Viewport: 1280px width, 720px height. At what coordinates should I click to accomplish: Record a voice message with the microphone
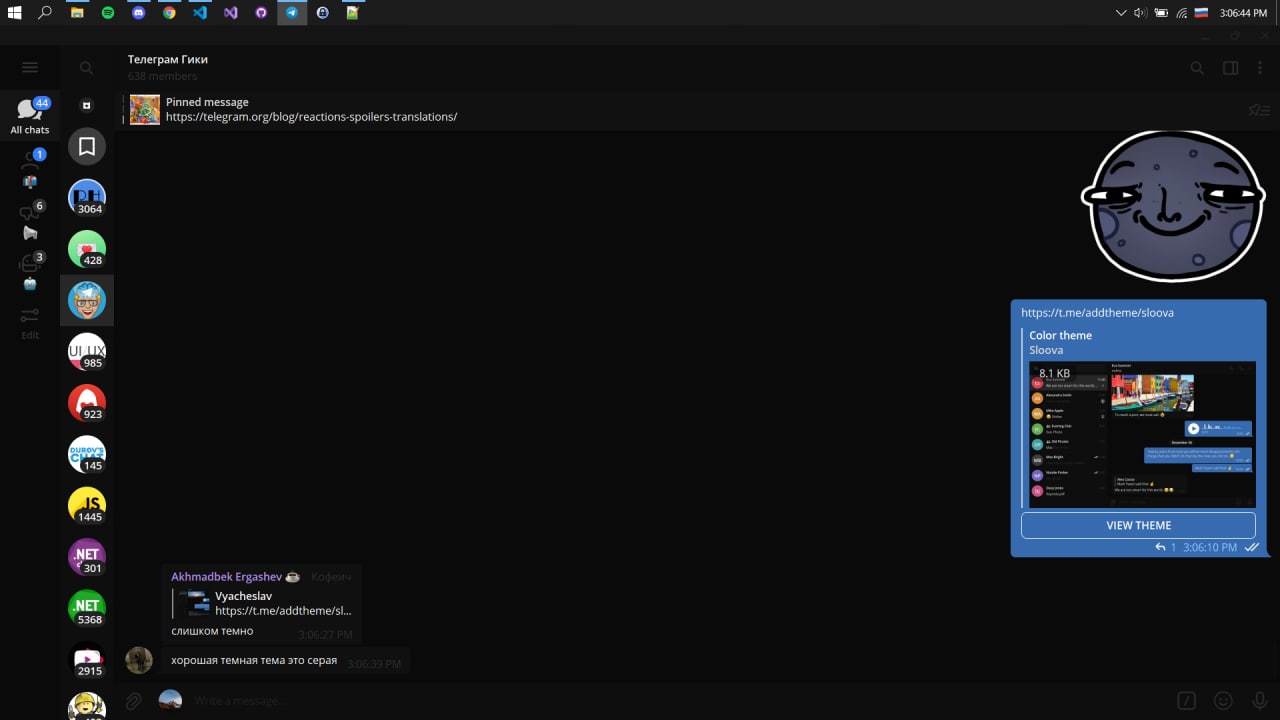pos(1259,701)
